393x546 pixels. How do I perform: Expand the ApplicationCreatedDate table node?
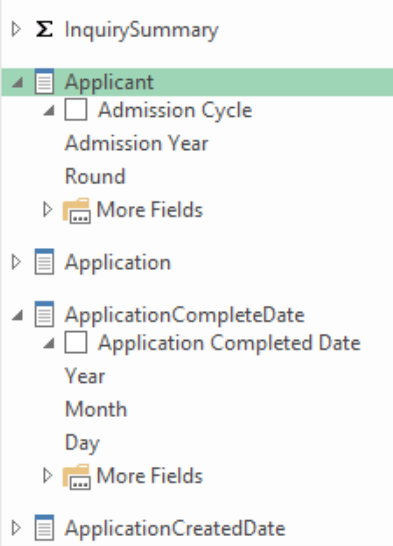pyautogui.click(x=16, y=528)
